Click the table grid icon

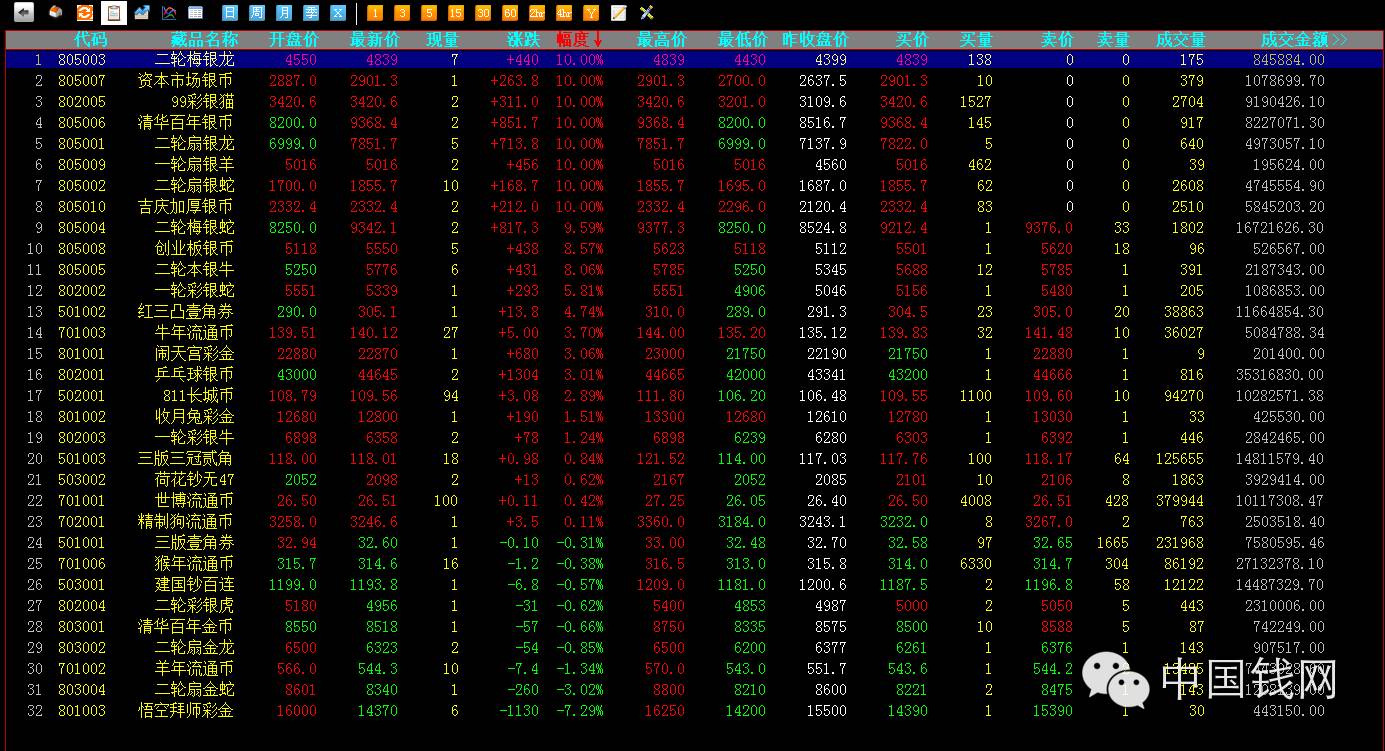[x=196, y=13]
